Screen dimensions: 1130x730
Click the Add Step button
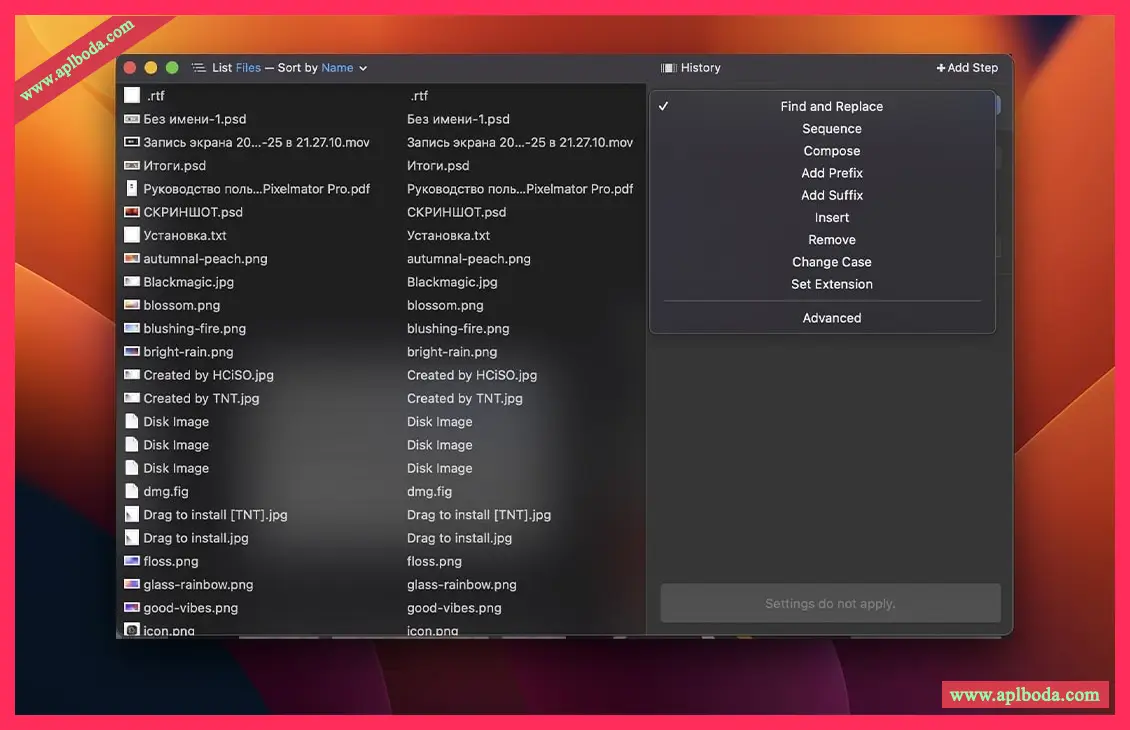(967, 68)
